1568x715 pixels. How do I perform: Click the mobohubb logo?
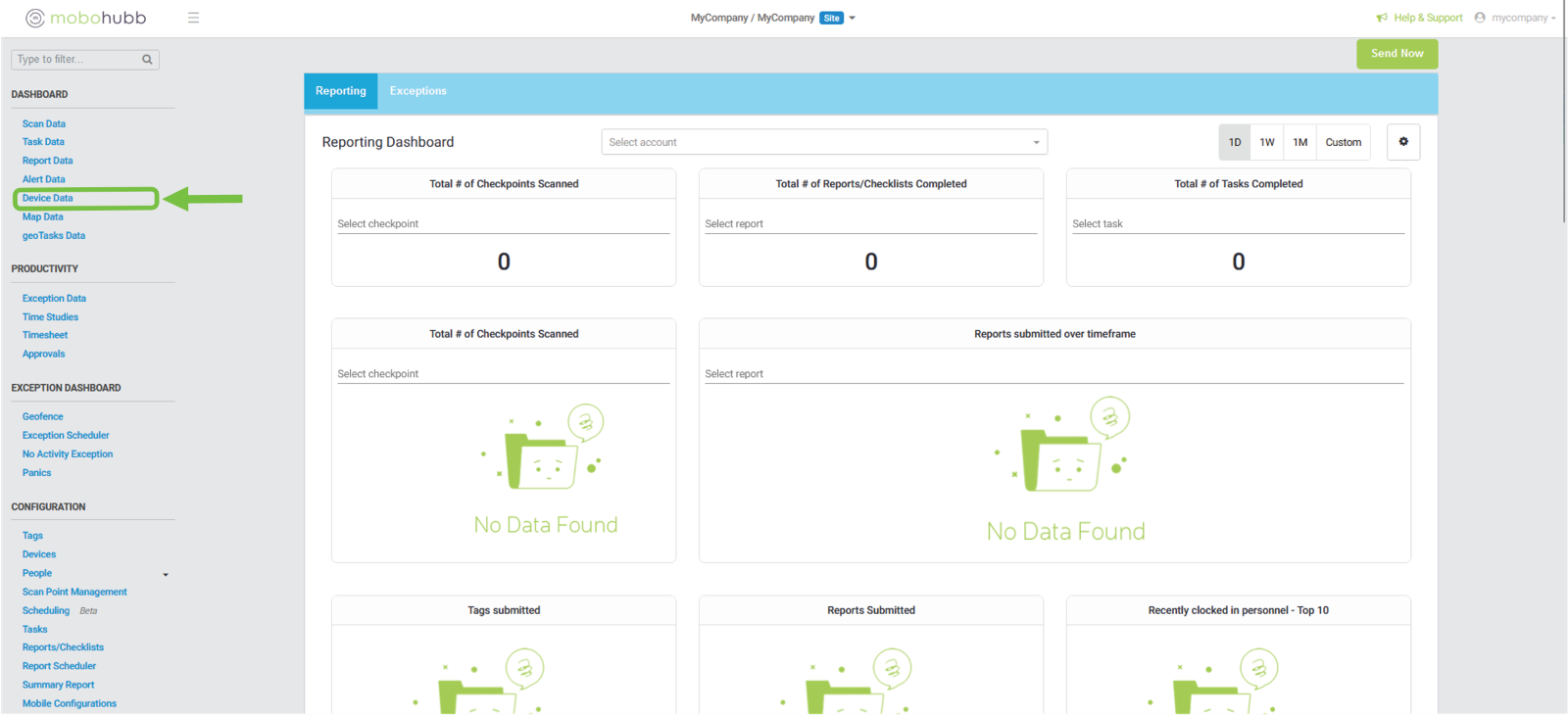click(x=86, y=18)
